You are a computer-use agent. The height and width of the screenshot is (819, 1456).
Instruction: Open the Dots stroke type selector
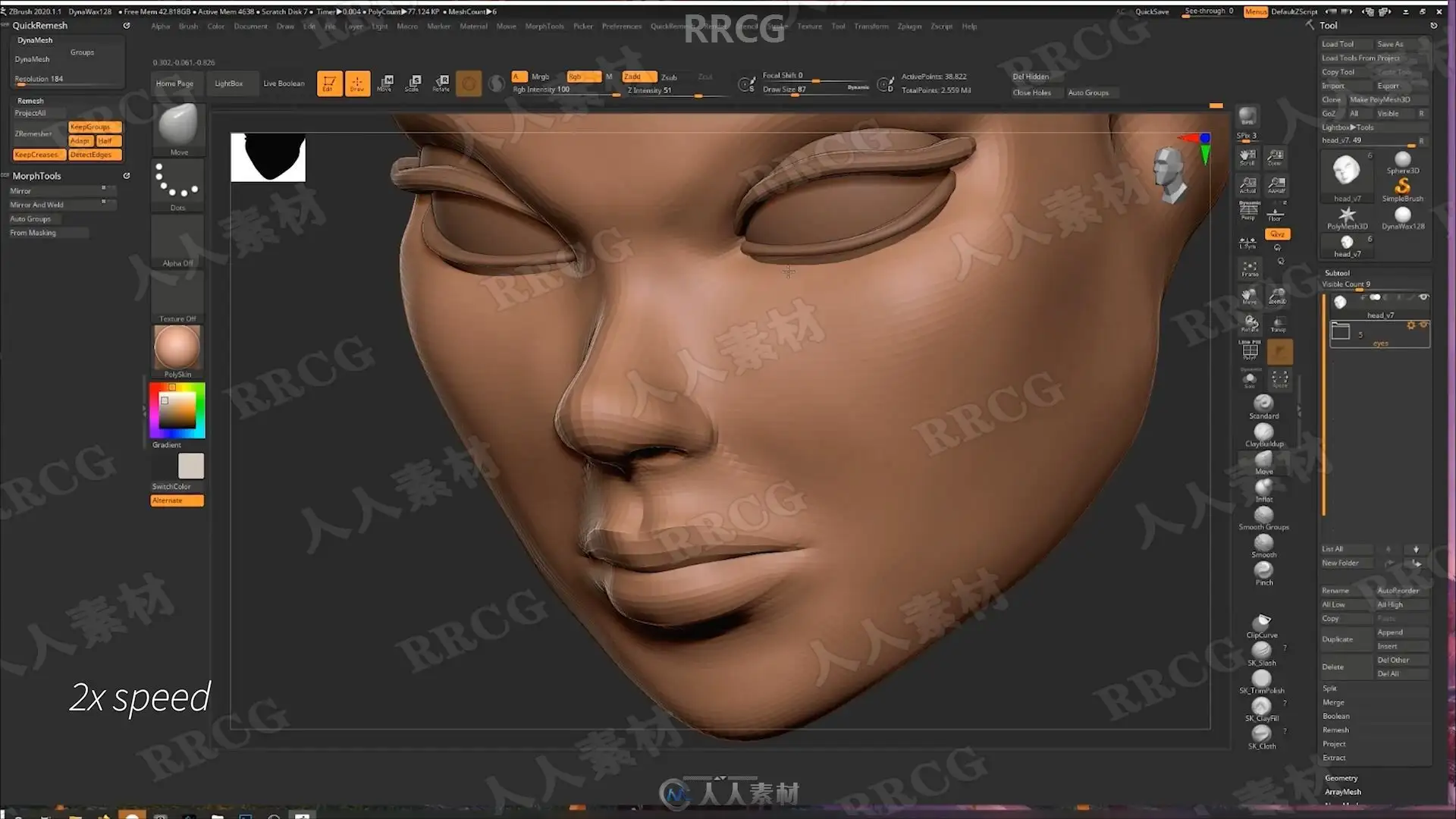pyautogui.click(x=178, y=186)
